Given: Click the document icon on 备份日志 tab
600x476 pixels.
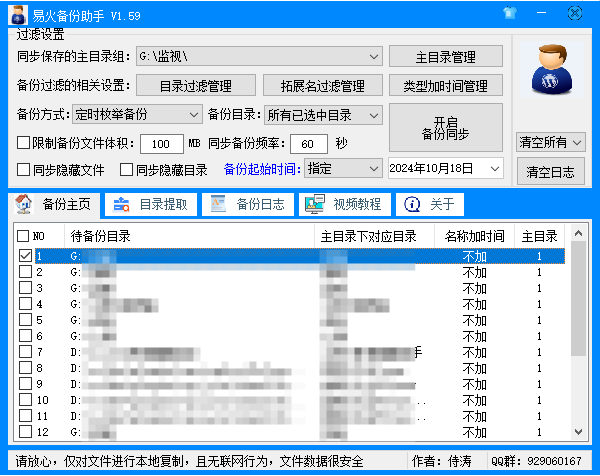Looking at the screenshot, I should (218, 204).
